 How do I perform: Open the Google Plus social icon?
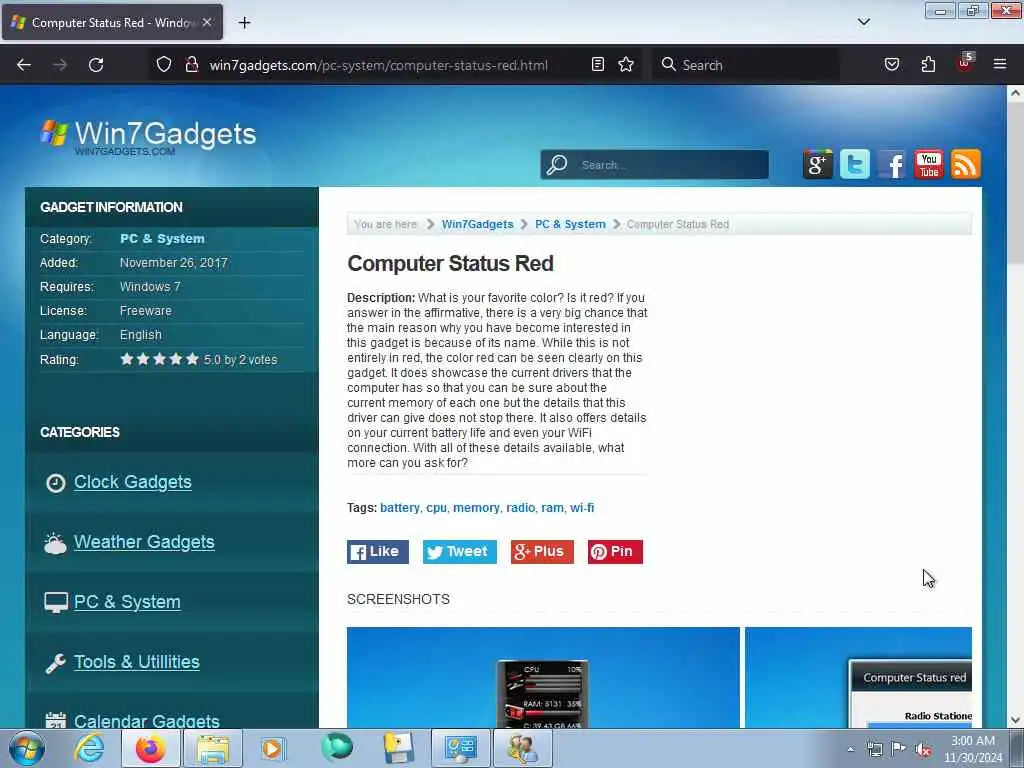[x=818, y=164]
